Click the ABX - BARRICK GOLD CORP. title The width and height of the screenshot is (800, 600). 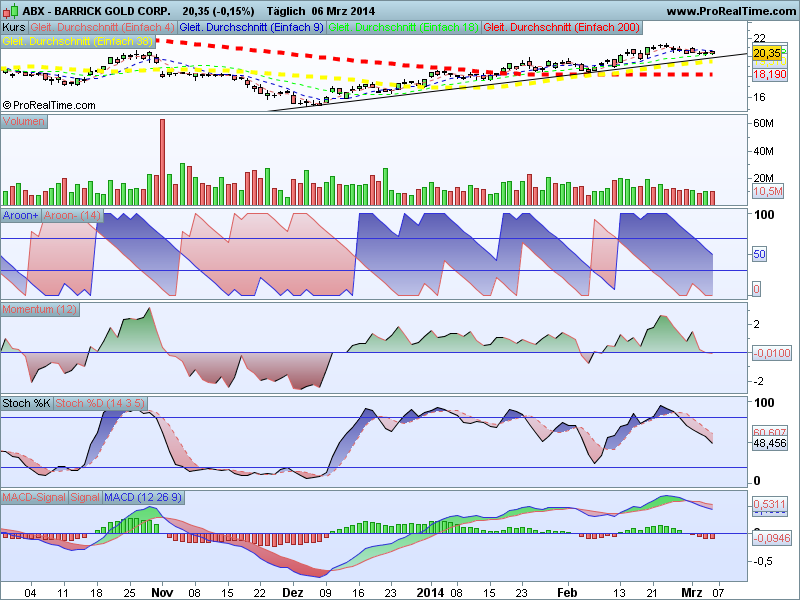pyautogui.click(x=96, y=11)
